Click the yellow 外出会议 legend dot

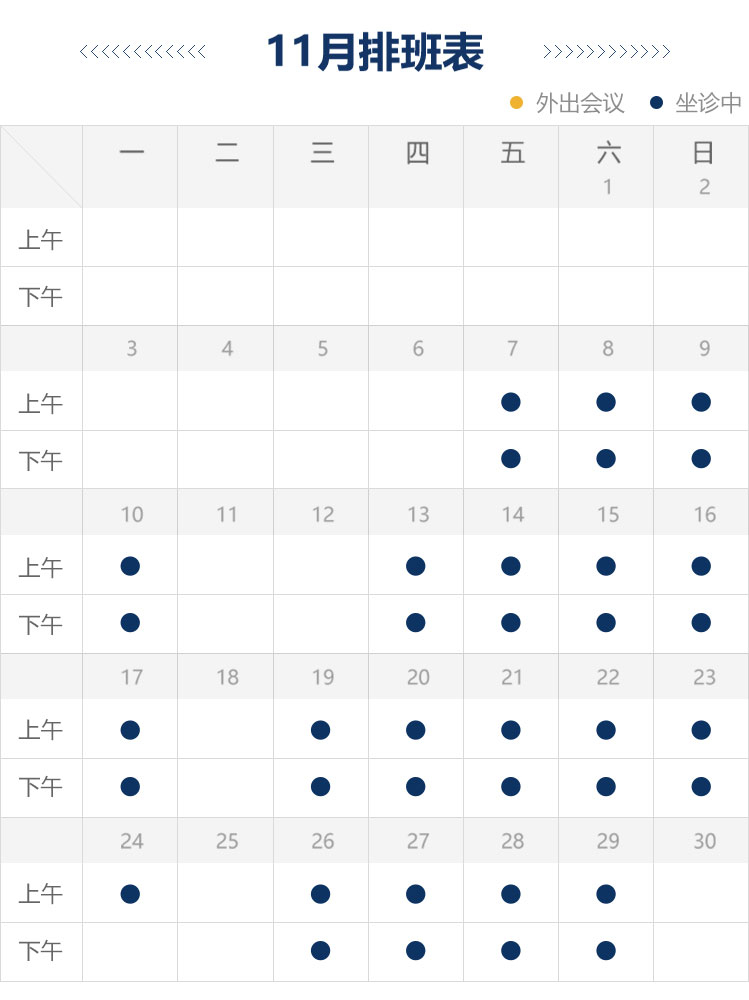click(517, 102)
